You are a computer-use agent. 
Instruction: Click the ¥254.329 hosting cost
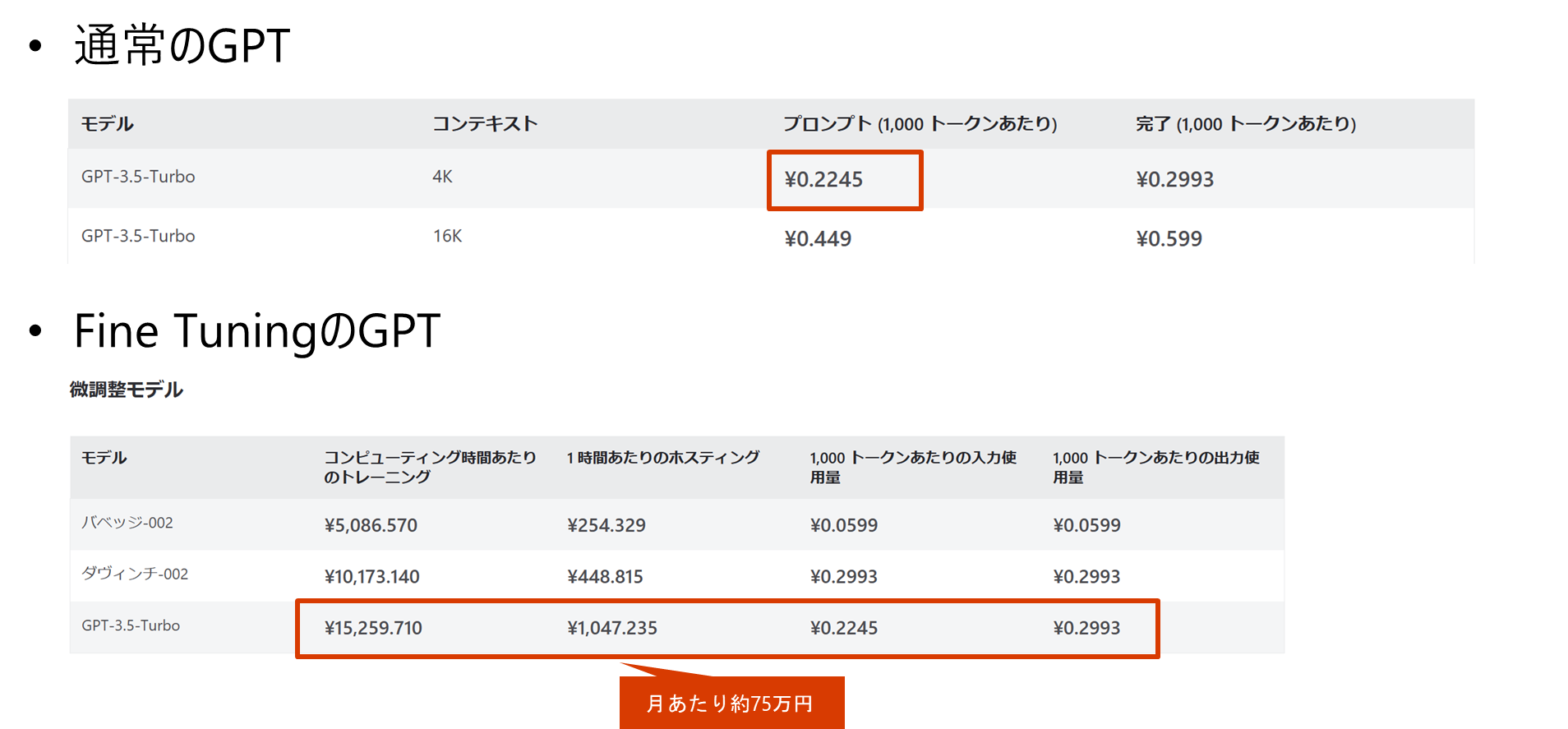point(606,525)
